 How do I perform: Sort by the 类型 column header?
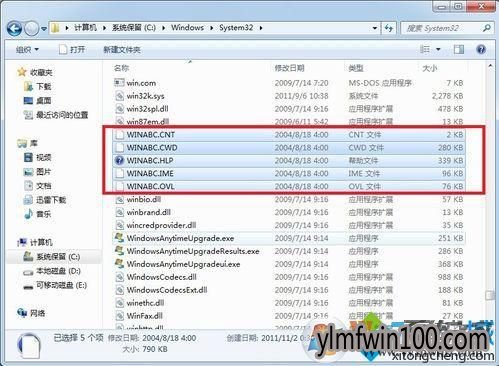click(x=356, y=68)
